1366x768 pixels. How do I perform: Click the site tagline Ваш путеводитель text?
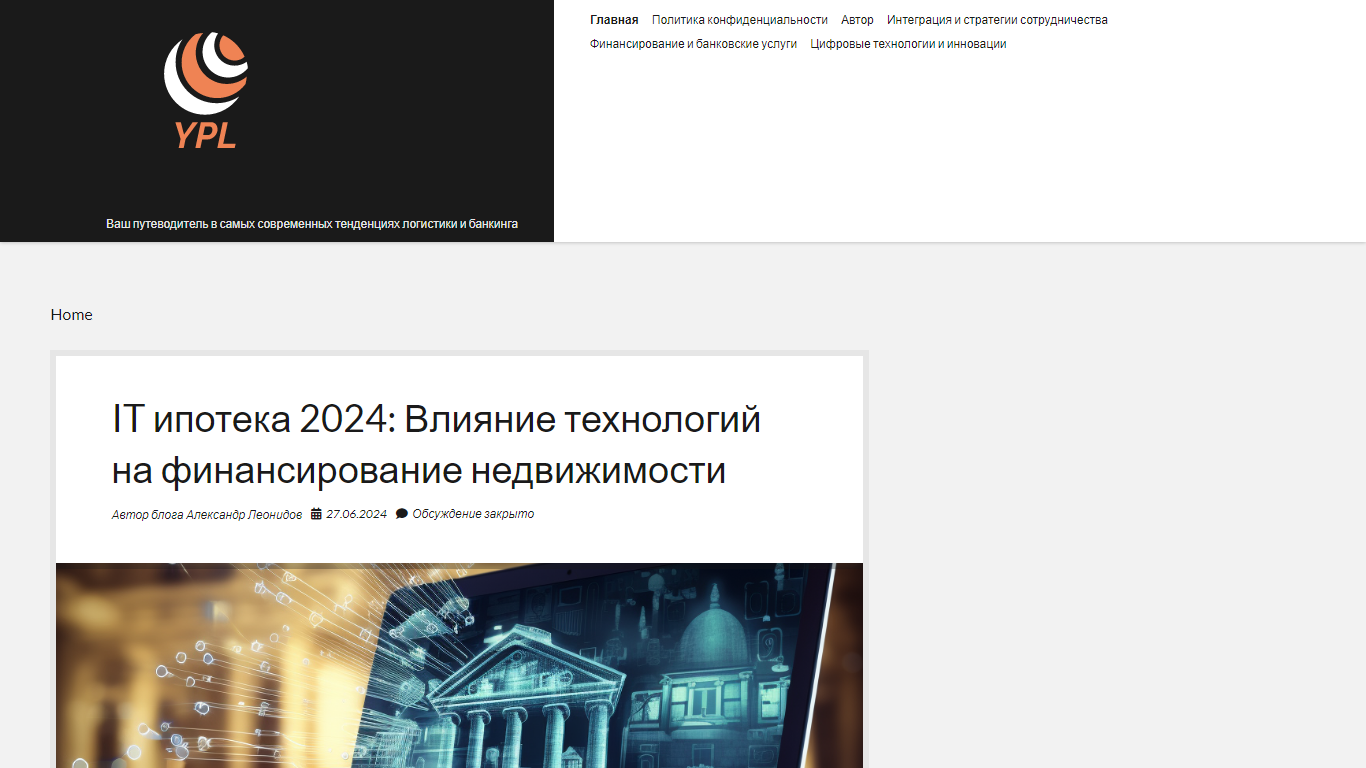(312, 224)
